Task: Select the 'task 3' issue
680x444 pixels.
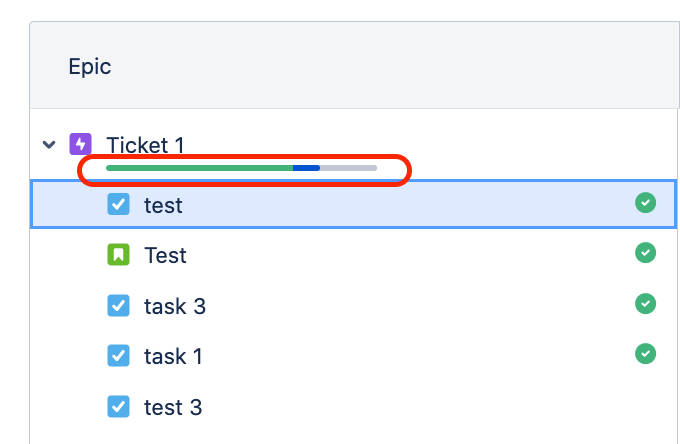Action: [175, 306]
